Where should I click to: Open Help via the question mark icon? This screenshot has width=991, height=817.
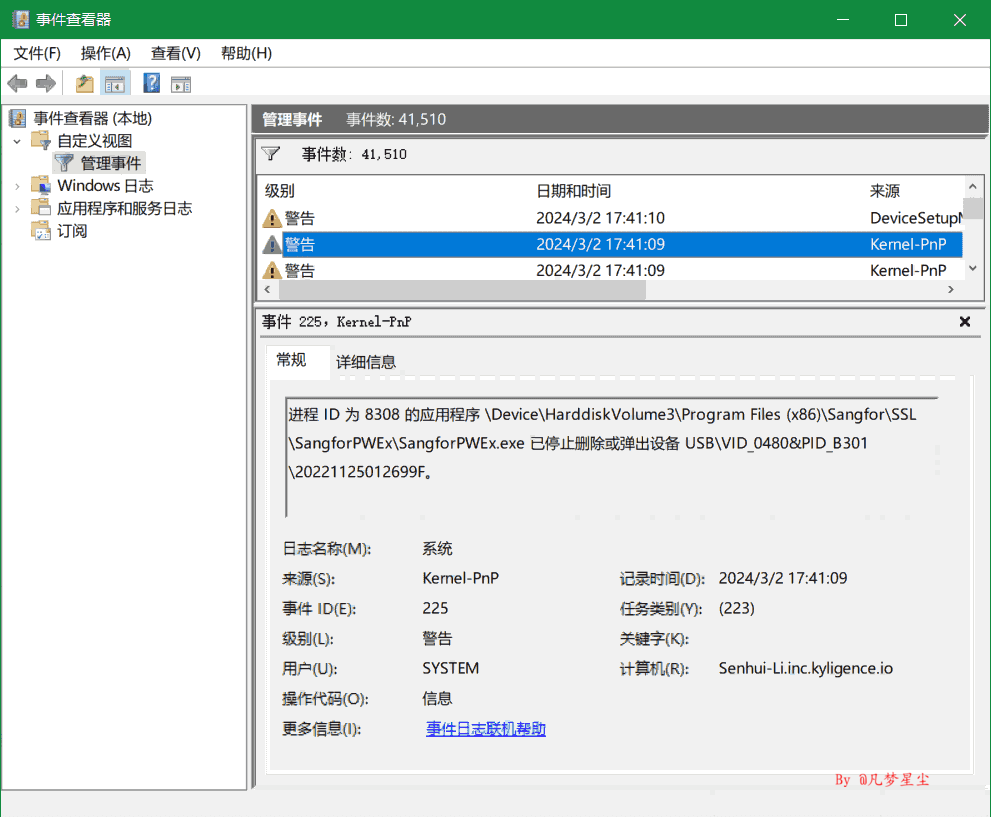pos(152,83)
